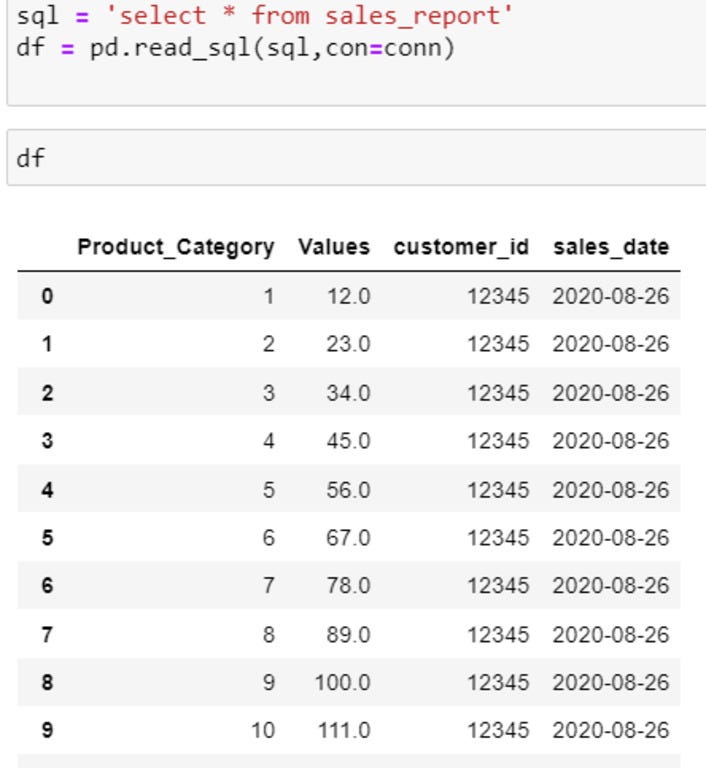
Task: Select the customer_id column header
Action: [x=461, y=247]
